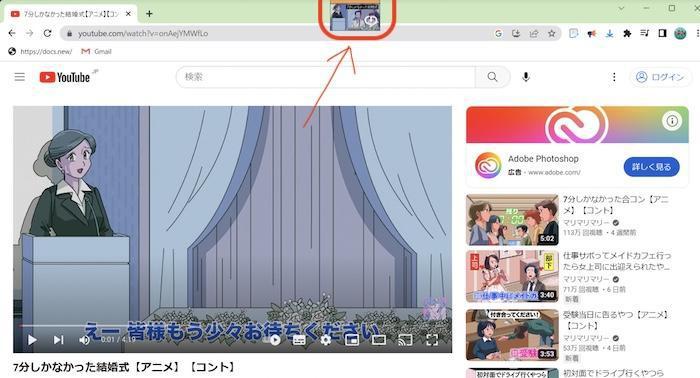Open the 仕事サボってメイドカフェ video title
700x378 pixels.
click(x=617, y=261)
